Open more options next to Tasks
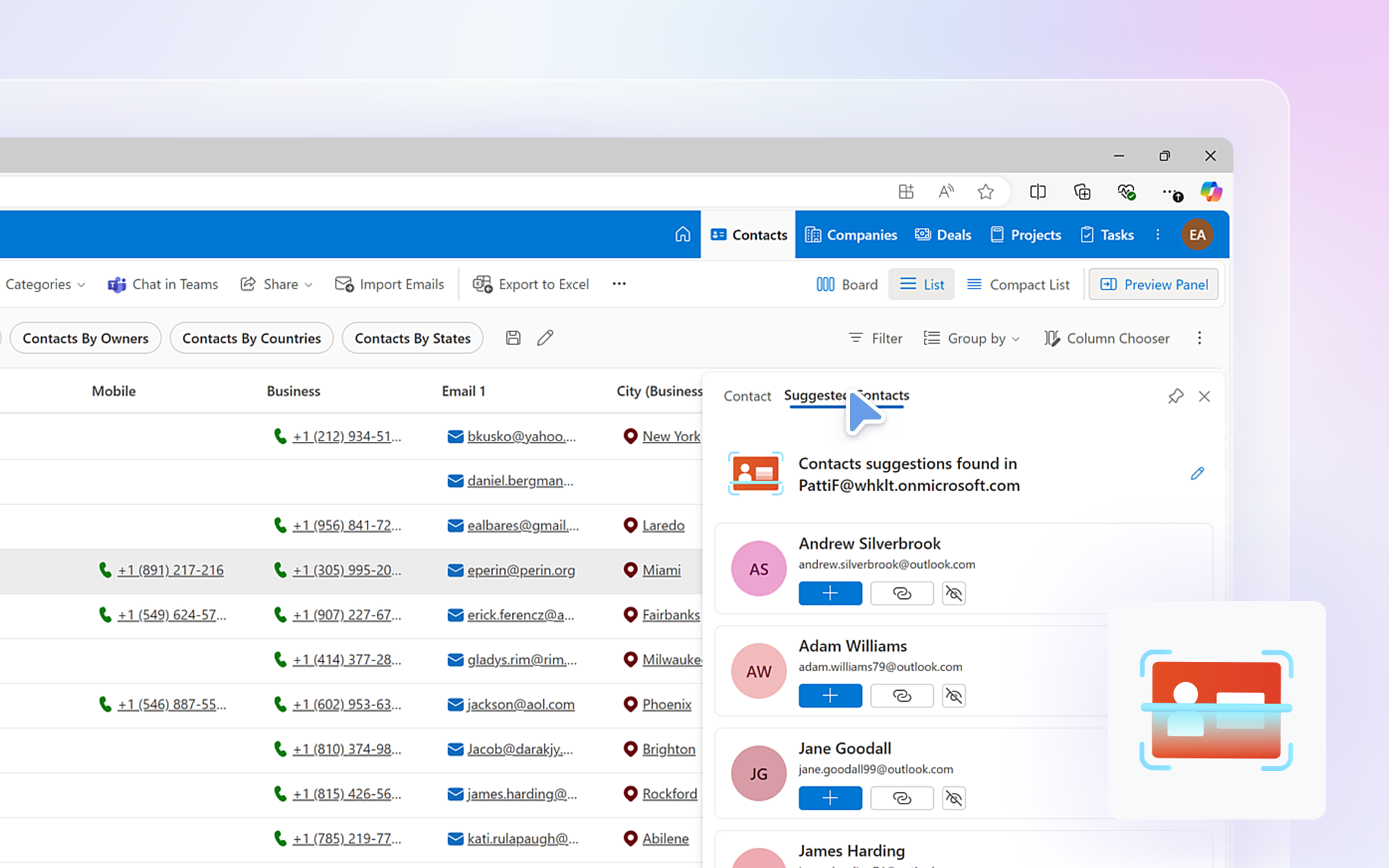 click(x=1157, y=234)
